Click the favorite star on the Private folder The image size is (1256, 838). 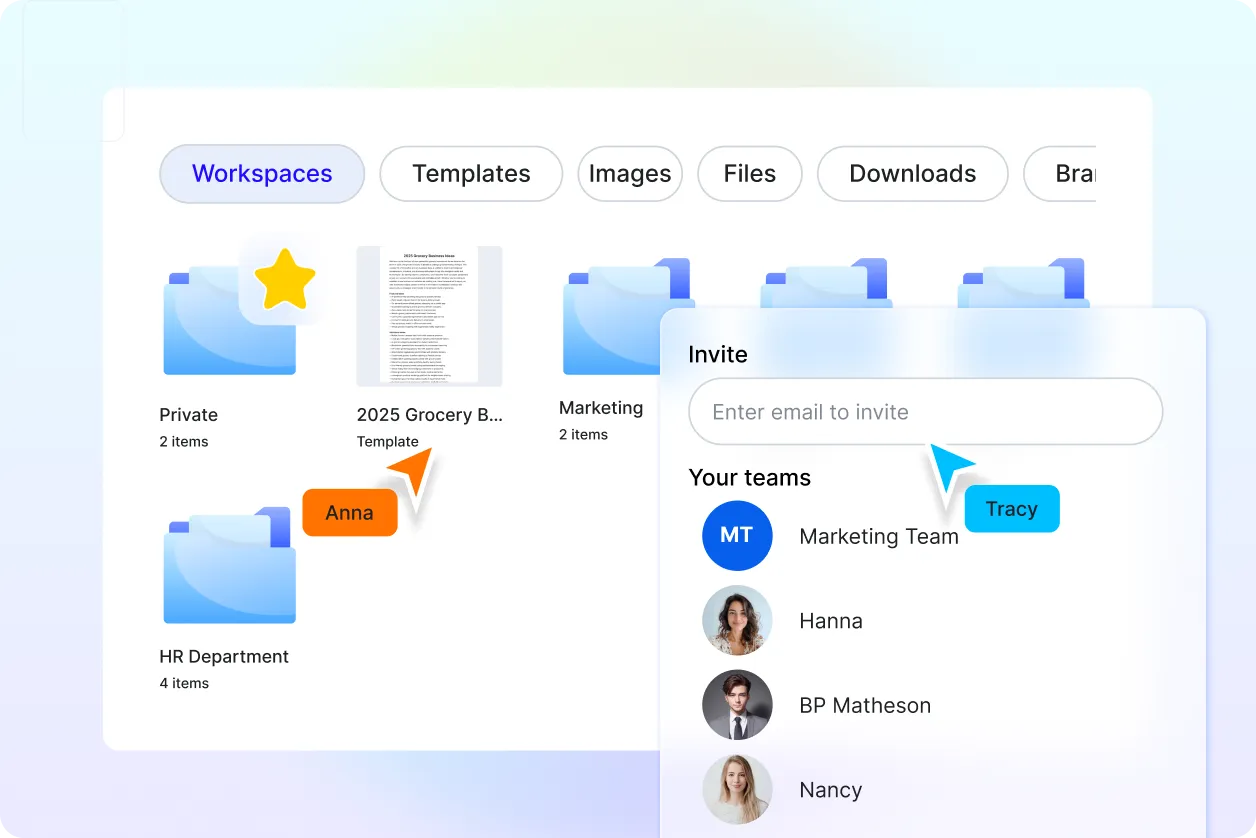click(285, 280)
